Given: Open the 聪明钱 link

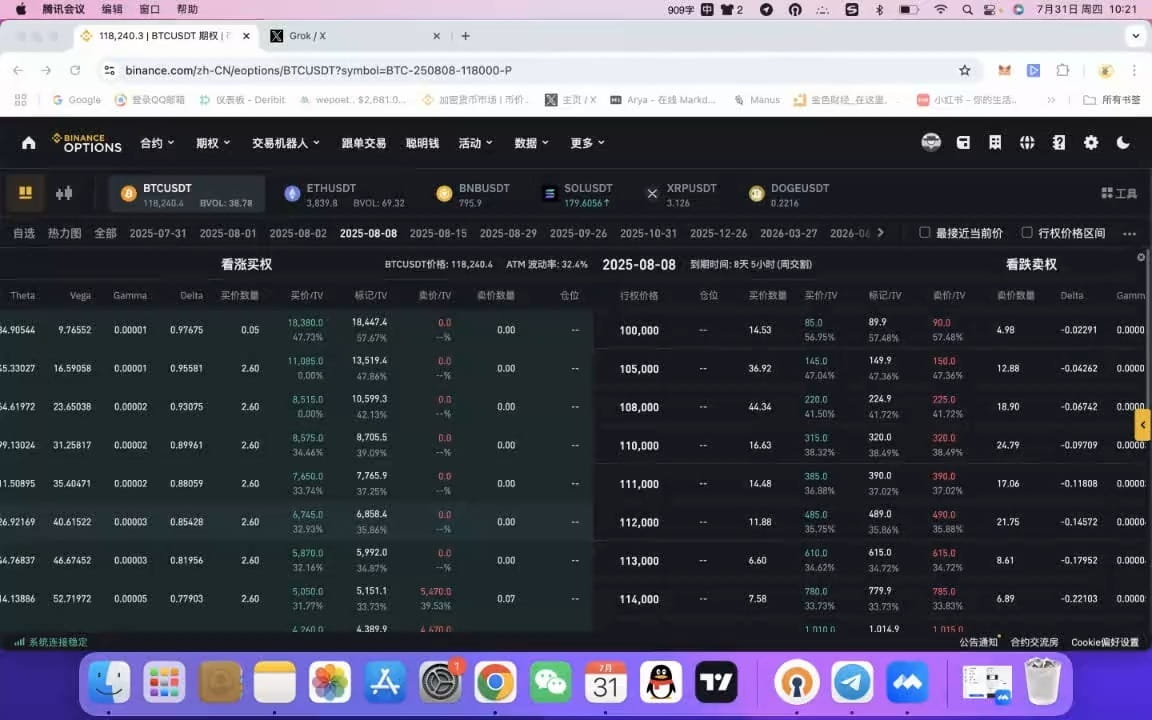Looking at the screenshot, I should click(x=422, y=143).
